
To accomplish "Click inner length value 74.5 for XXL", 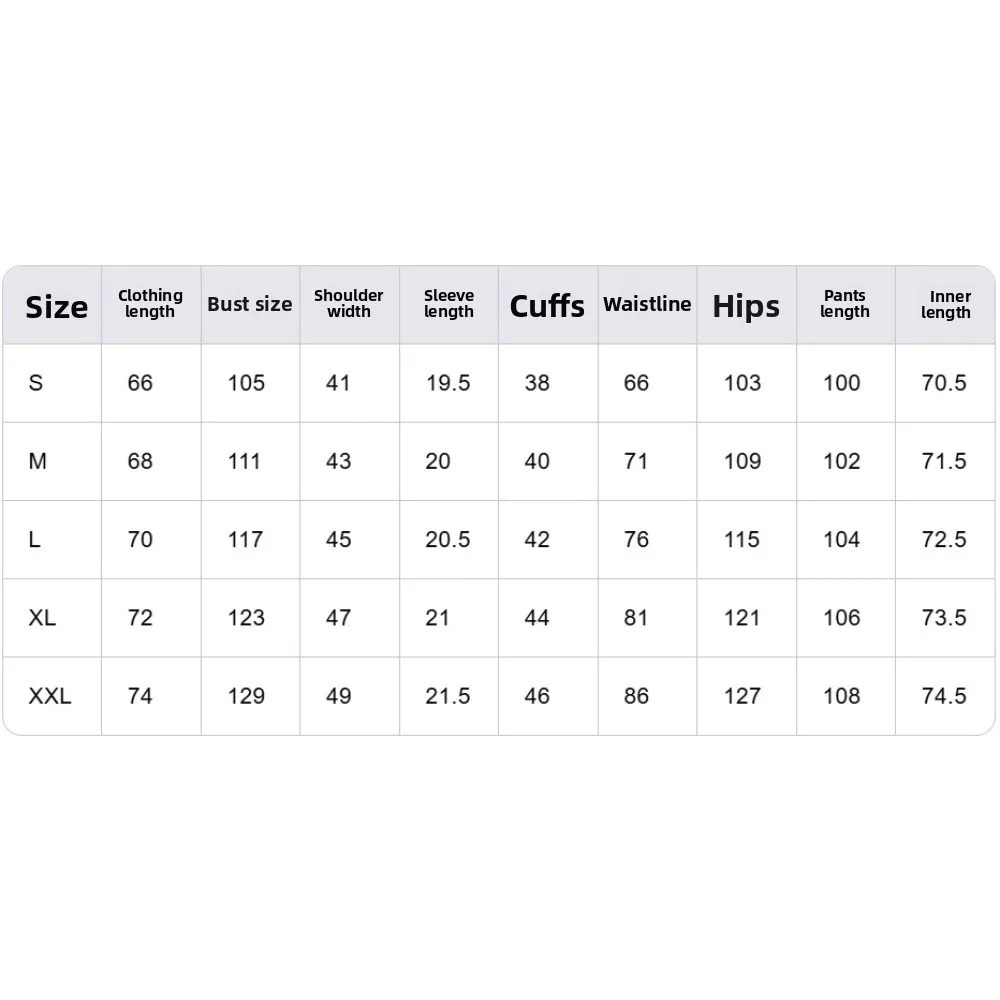I will [x=944, y=695].
